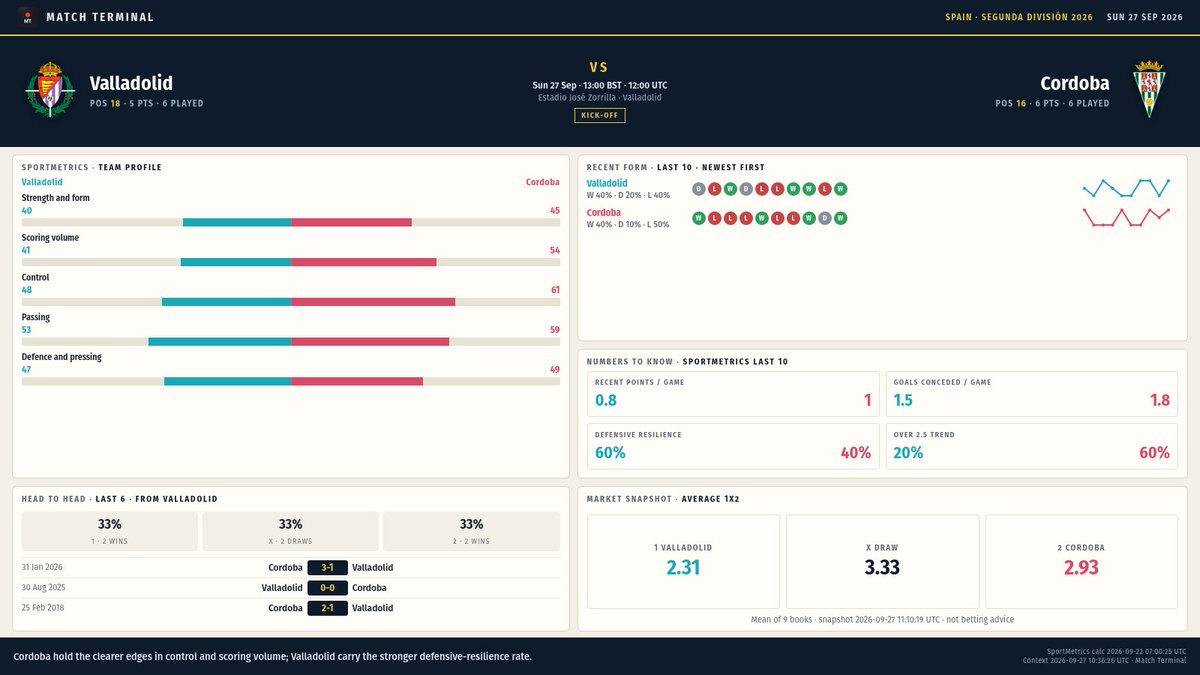Click Valladolid label in Recent Form panel
Viewport: 1200px width, 675px height.
pos(607,183)
